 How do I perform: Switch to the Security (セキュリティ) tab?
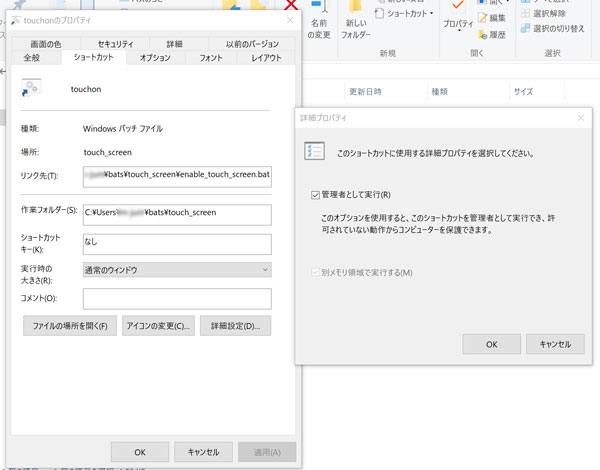115,44
